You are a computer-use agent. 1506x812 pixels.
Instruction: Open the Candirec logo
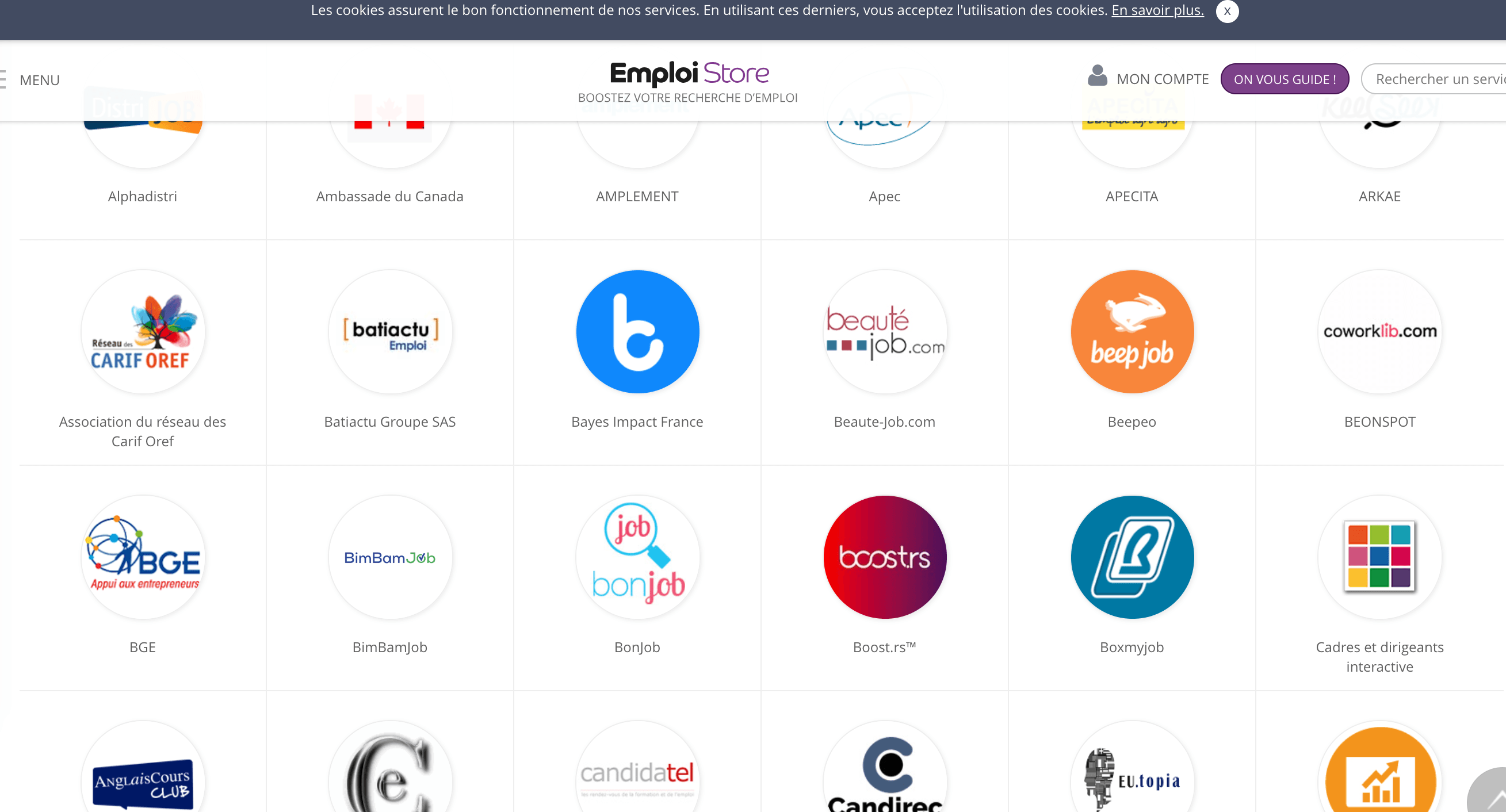pos(885,767)
